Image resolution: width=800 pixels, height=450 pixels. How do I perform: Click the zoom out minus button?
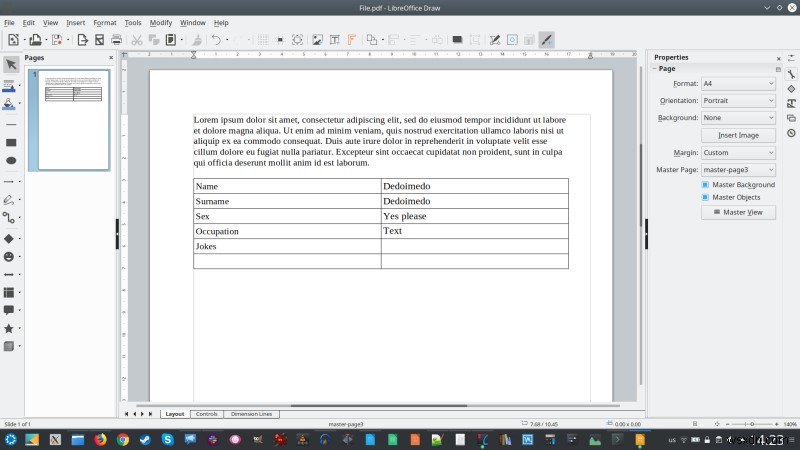pyautogui.click(x=728, y=424)
